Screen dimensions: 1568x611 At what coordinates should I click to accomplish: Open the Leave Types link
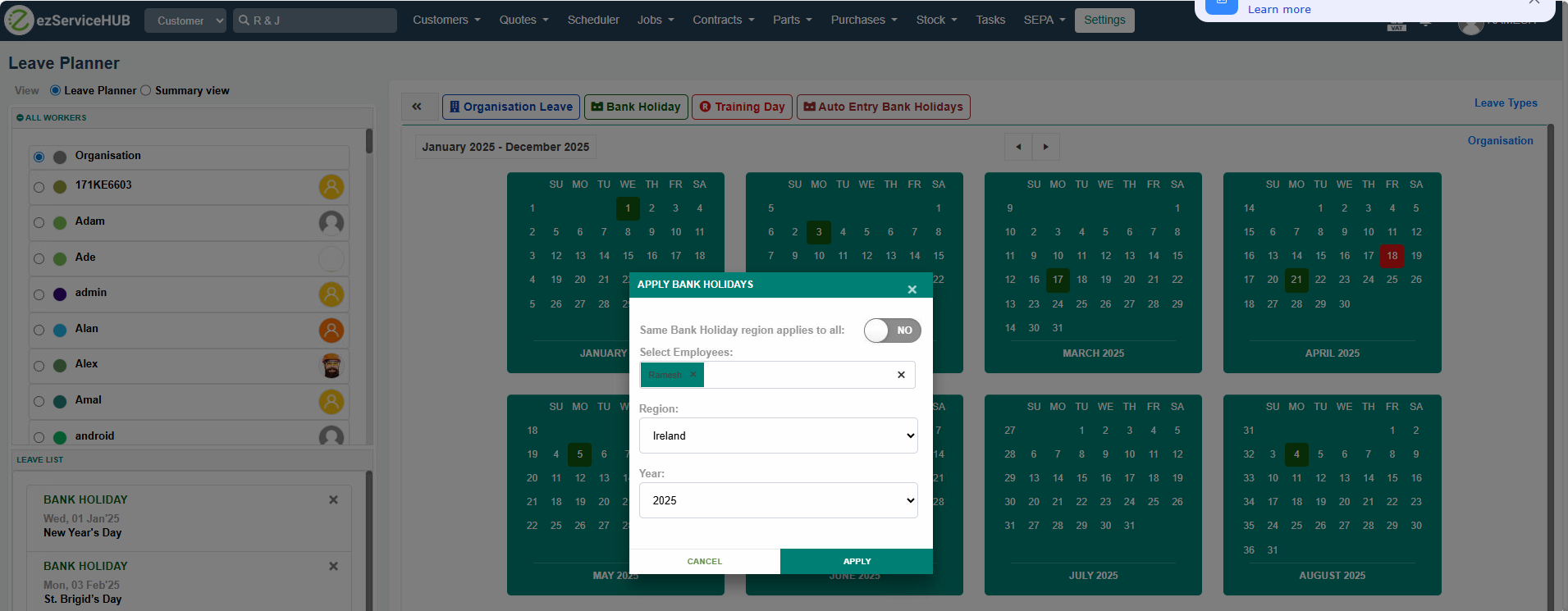(1505, 103)
